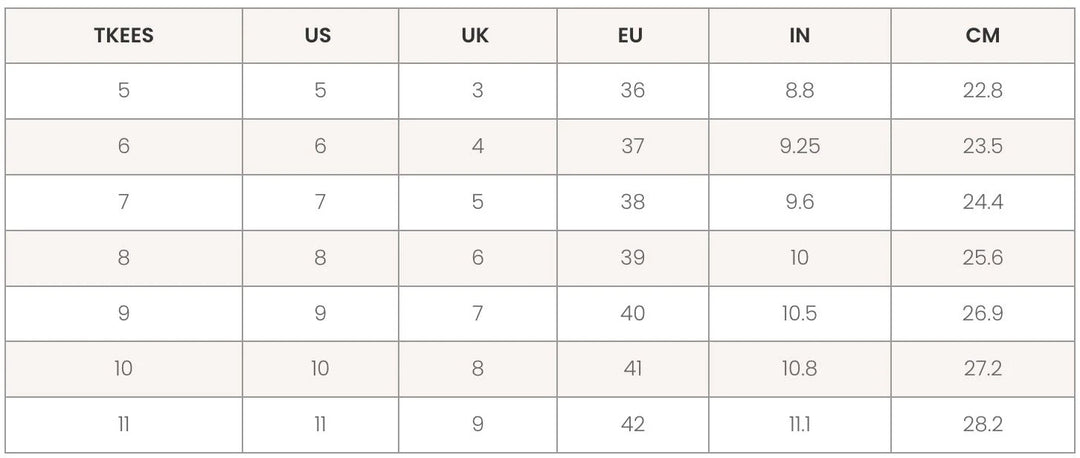Click the 10.5 inch cell
This screenshot has height=458, width=1080.
(799, 314)
